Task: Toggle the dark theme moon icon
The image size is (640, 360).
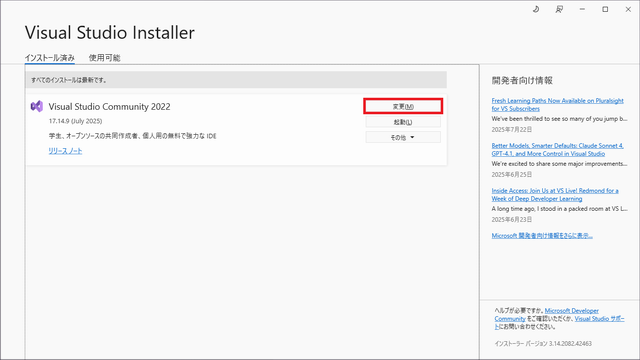Action: pyautogui.click(x=536, y=9)
